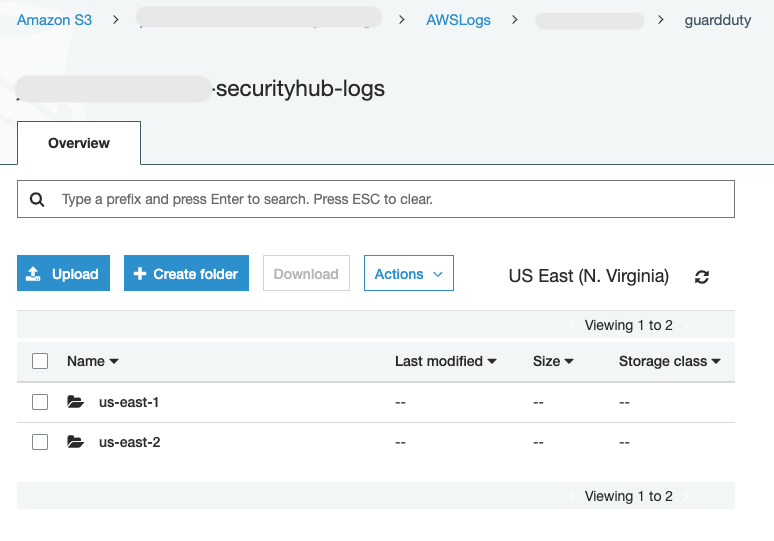Viewport: 774px width, 541px height.
Task: Select all objects with header checkbox
Action: point(40,361)
